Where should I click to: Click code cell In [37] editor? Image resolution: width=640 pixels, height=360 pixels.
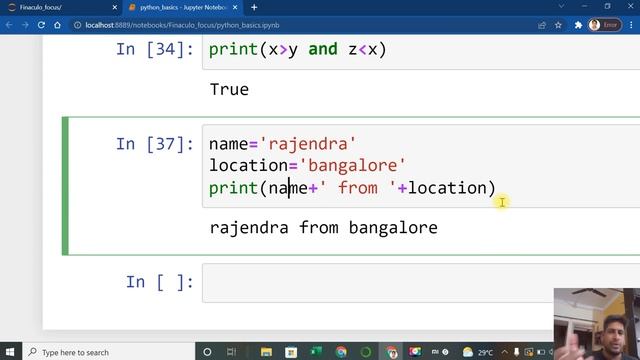point(421,166)
